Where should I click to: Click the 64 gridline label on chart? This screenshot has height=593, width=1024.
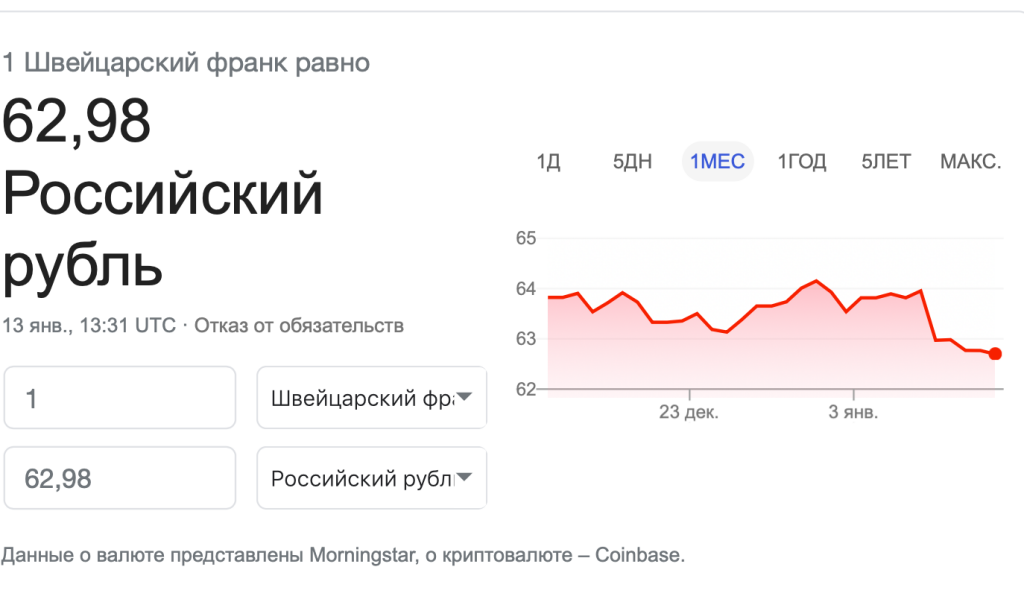[526, 289]
